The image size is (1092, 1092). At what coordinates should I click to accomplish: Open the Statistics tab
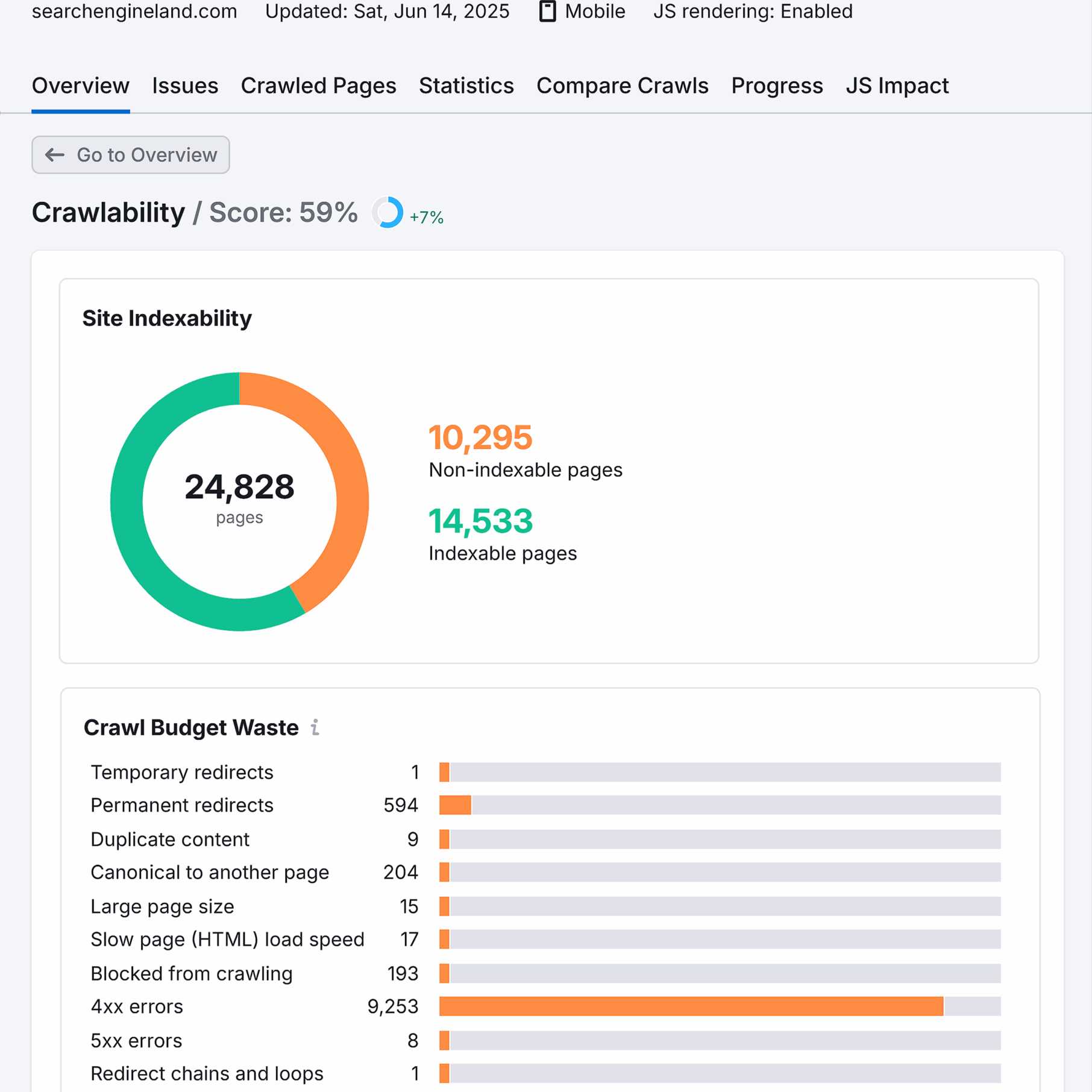coord(466,86)
